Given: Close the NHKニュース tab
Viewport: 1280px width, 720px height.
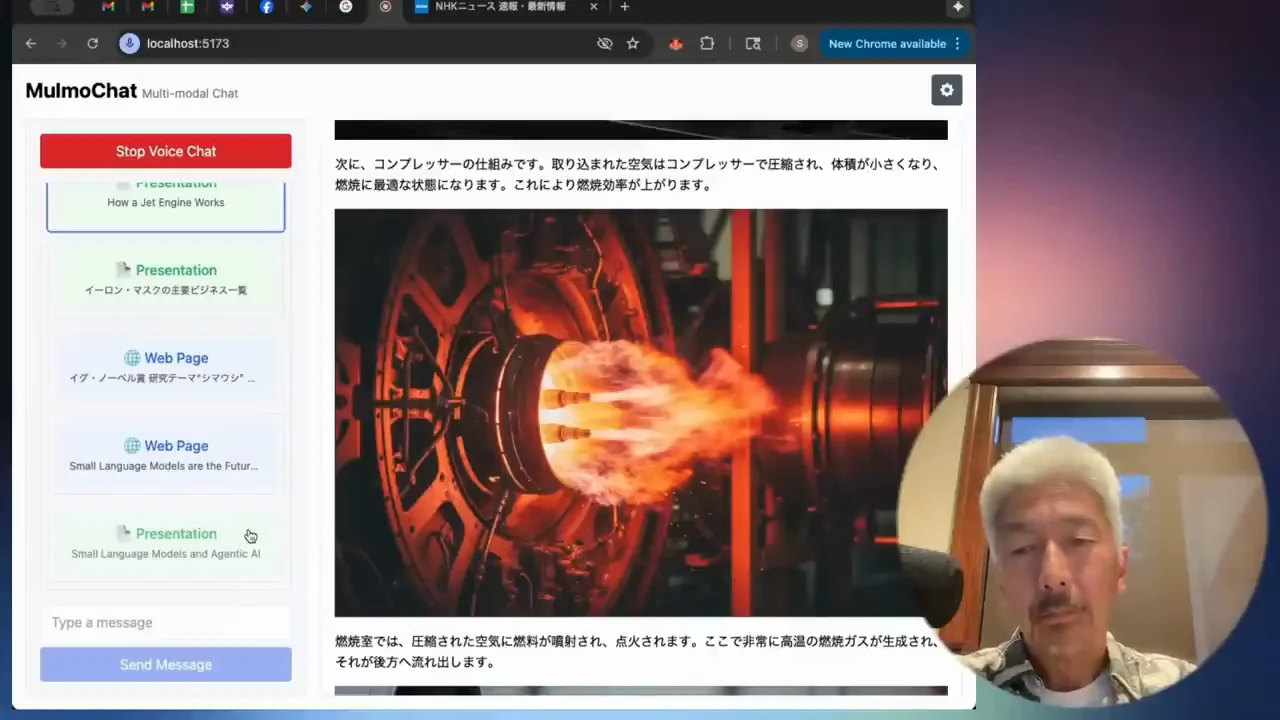Looking at the screenshot, I should (x=593, y=7).
